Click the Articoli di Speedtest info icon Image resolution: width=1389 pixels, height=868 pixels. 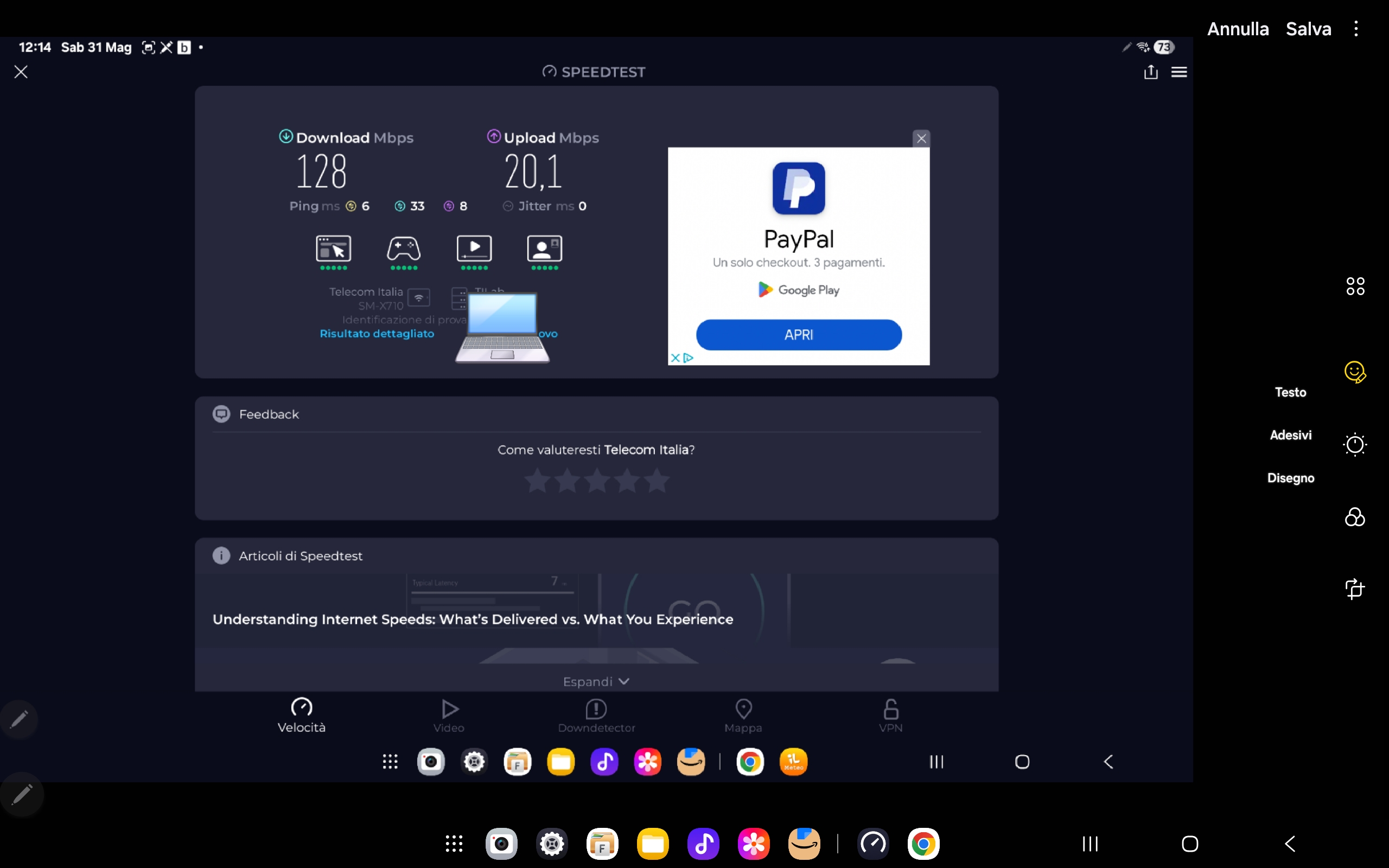click(x=221, y=556)
